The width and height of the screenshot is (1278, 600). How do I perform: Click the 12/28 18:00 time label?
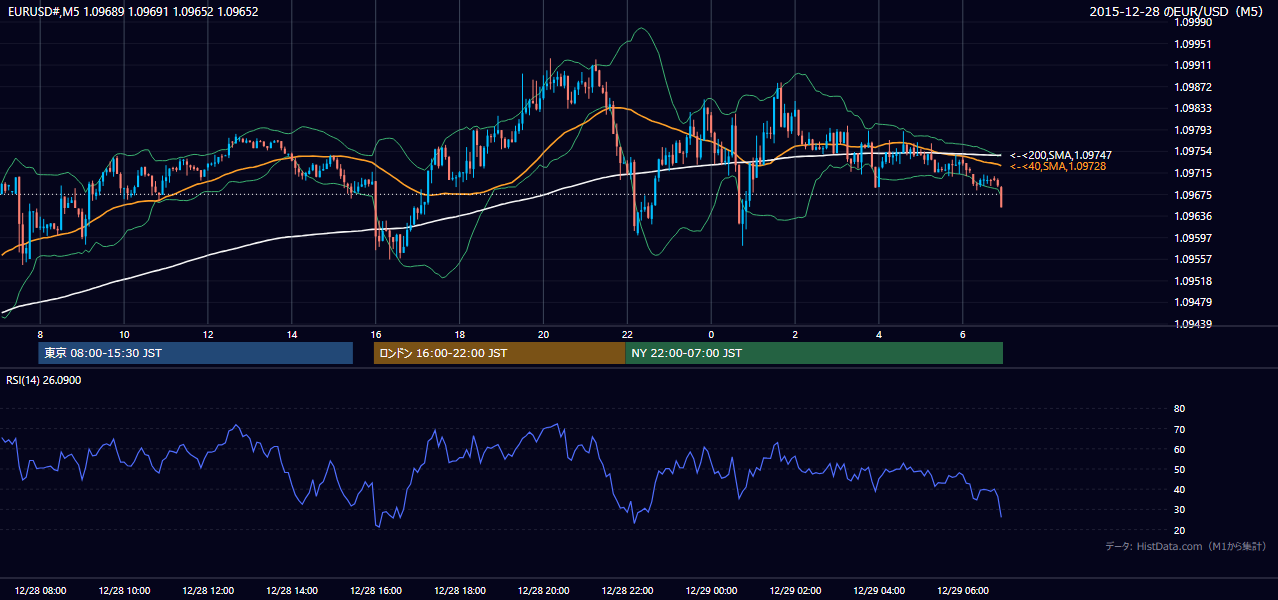pyautogui.click(x=460, y=590)
